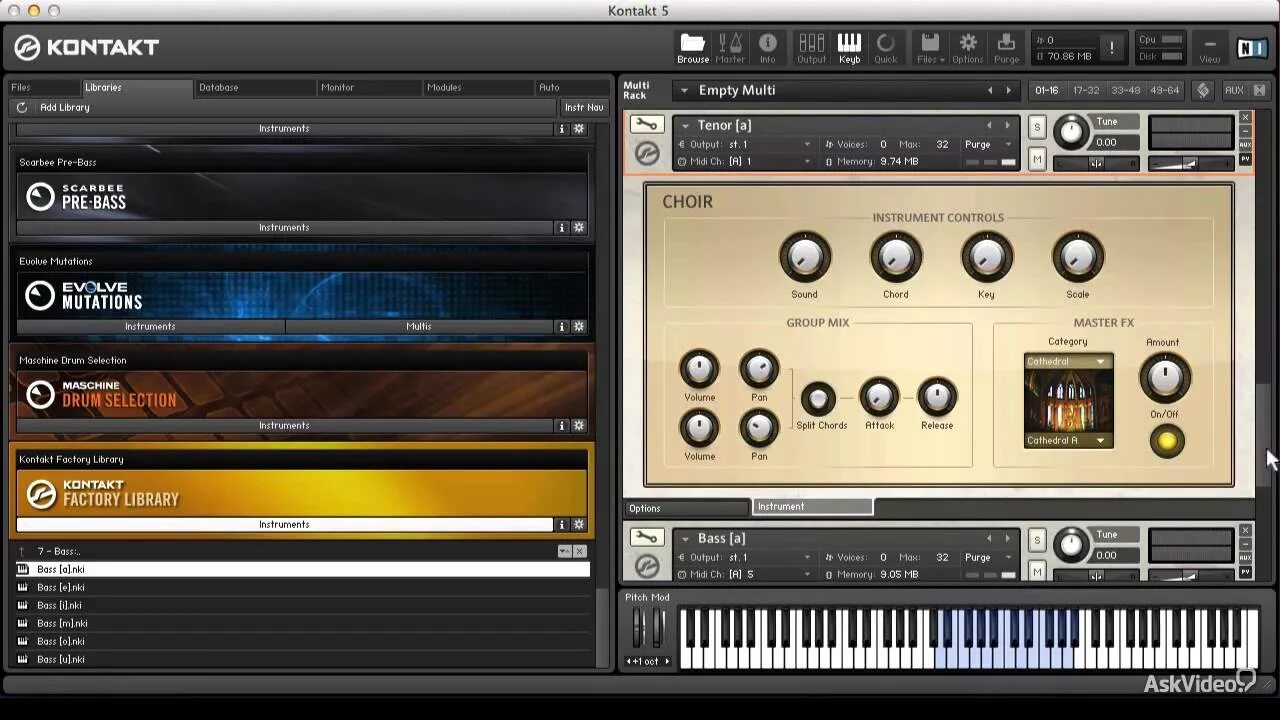Open the Options gear icon
This screenshot has width=1280, height=720.
coord(968,47)
